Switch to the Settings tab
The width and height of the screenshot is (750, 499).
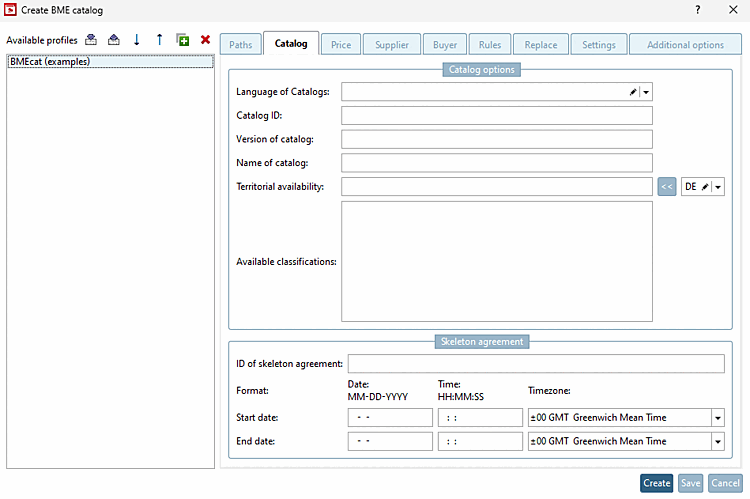pos(599,44)
